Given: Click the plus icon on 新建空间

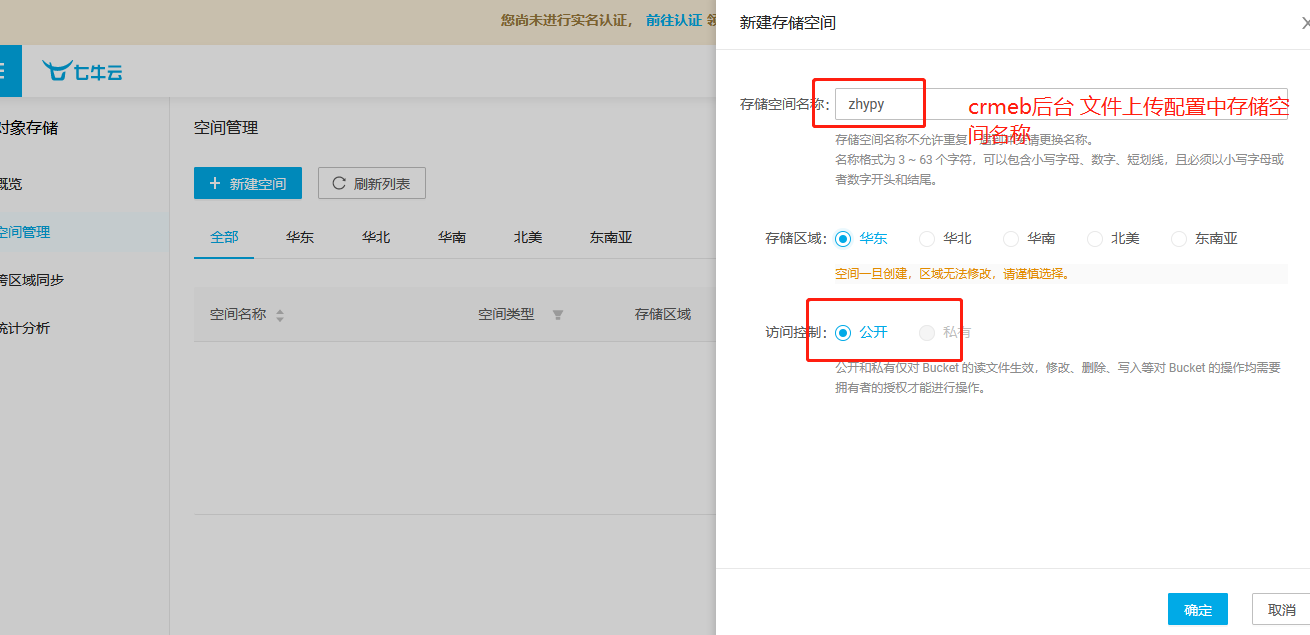Looking at the screenshot, I should pyautogui.click(x=215, y=184).
